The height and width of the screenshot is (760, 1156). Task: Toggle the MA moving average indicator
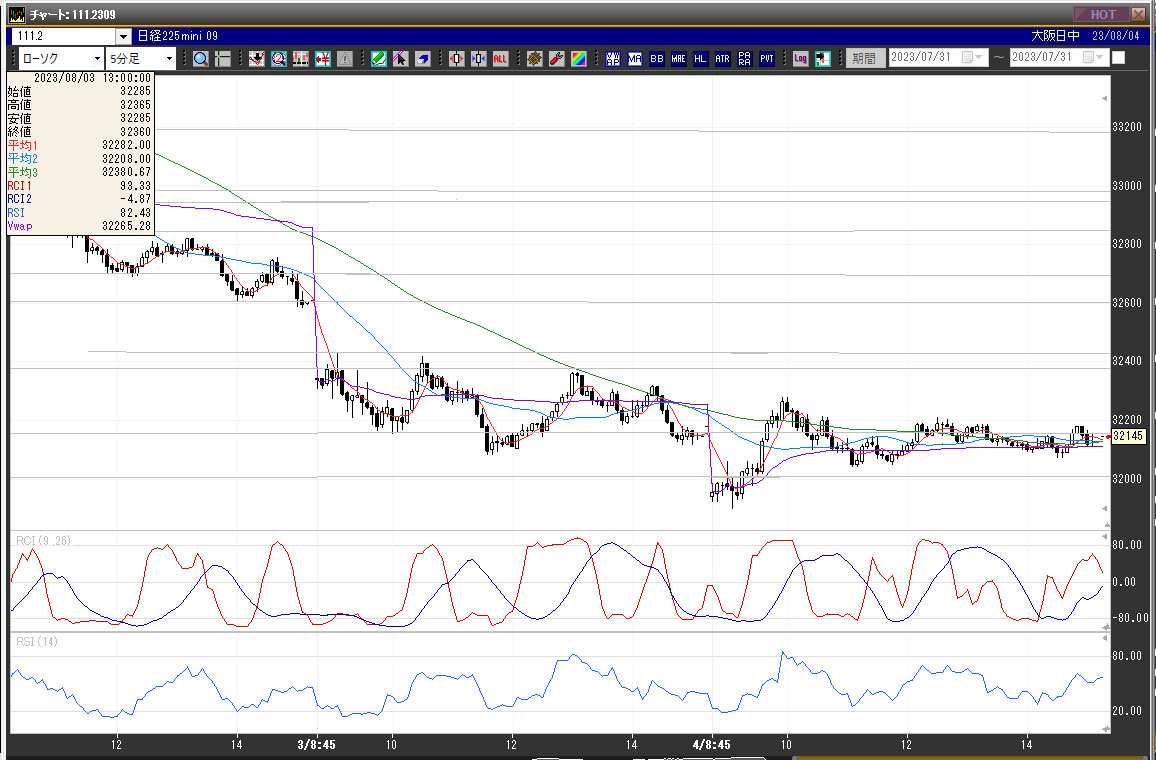(635, 59)
